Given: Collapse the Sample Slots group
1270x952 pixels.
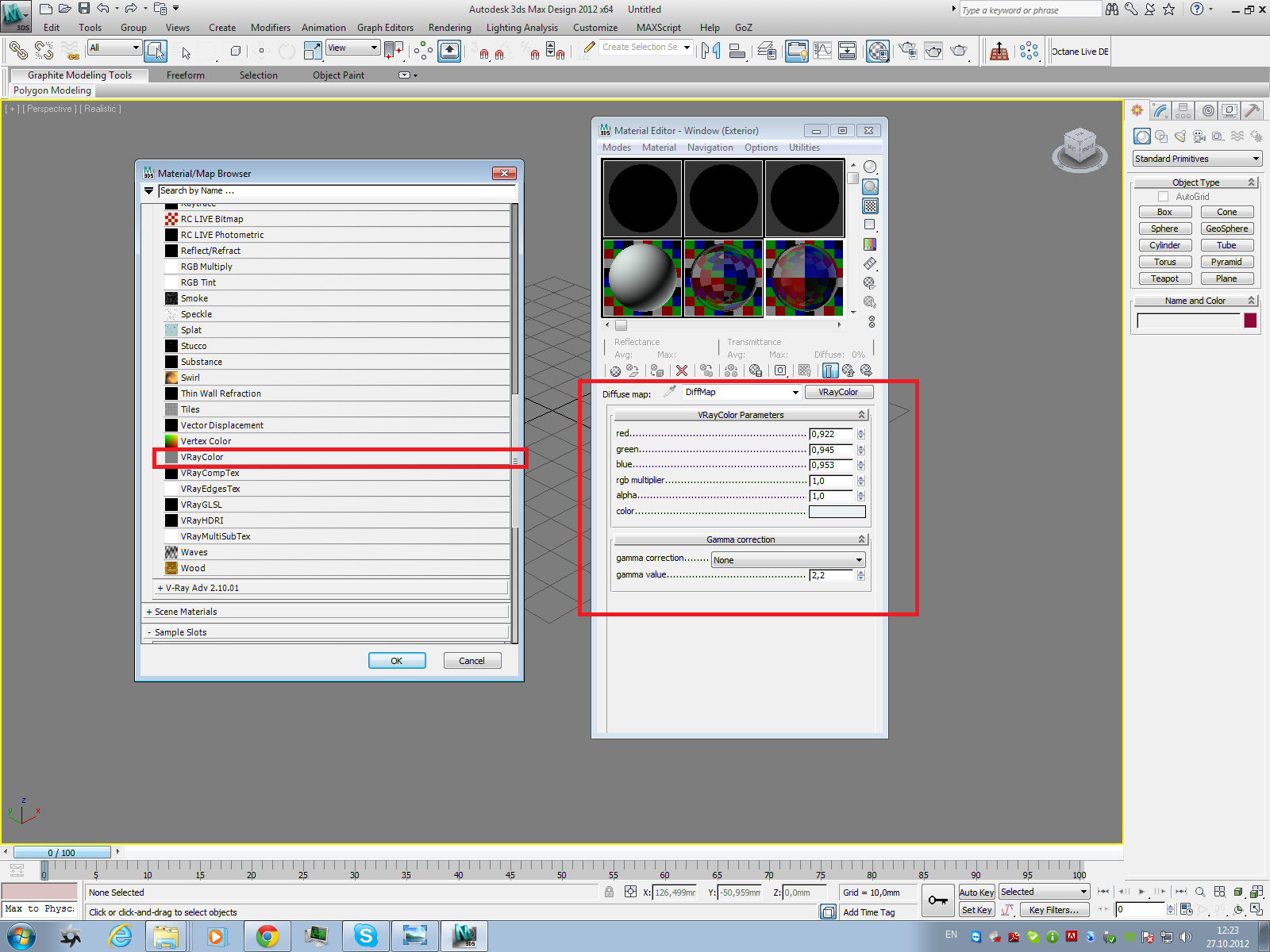Looking at the screenshot, I should pyautogui.click(x=326, y=632).
